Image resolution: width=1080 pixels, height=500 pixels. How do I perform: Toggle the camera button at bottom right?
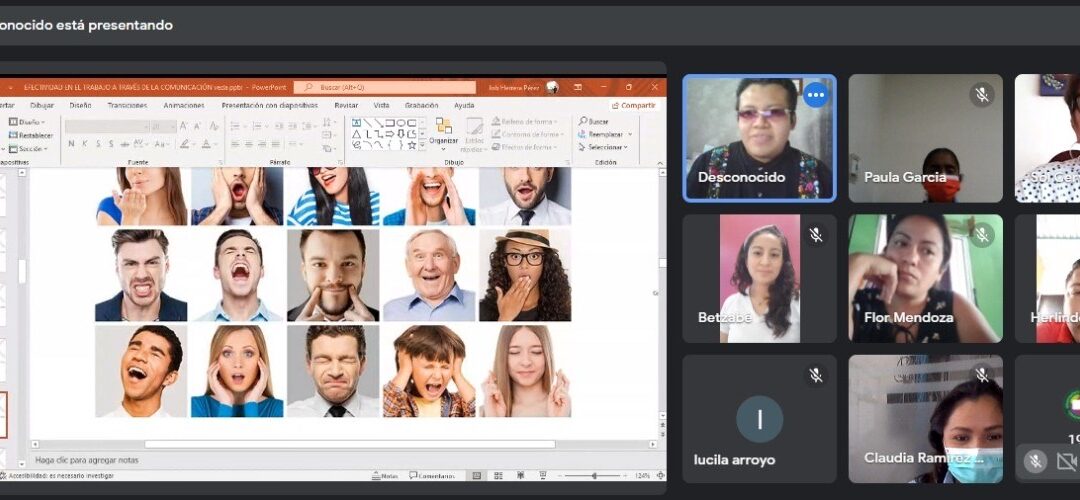click(x=1067, y=460)
